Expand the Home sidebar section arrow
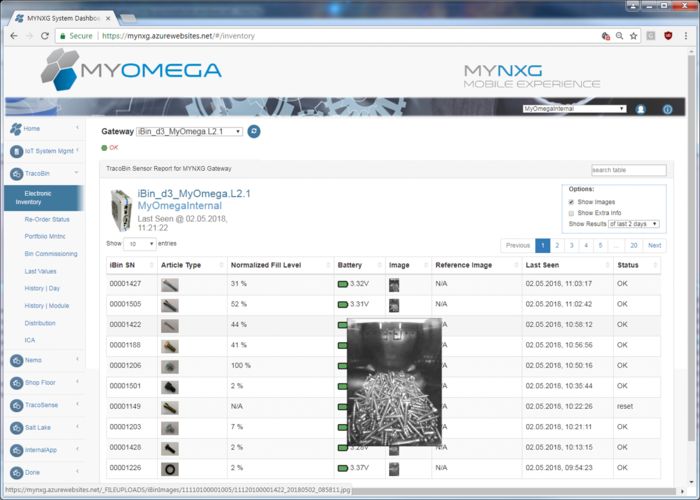 pyautogui.click(x=77, y=128)
